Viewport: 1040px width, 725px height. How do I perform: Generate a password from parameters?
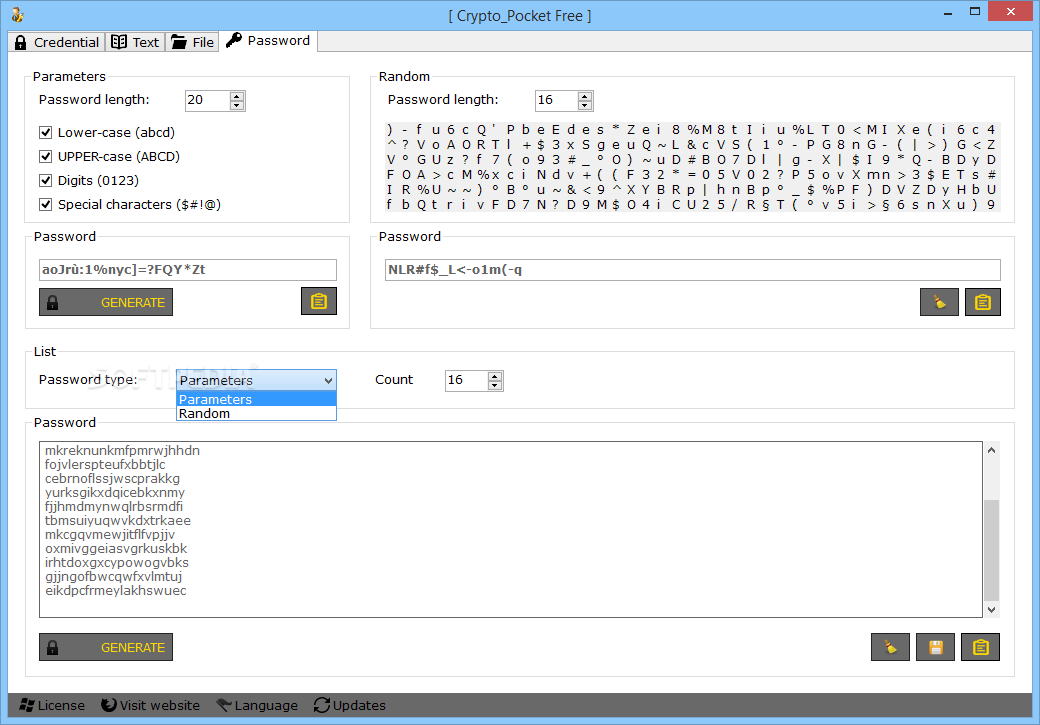(x=105, y=302)
